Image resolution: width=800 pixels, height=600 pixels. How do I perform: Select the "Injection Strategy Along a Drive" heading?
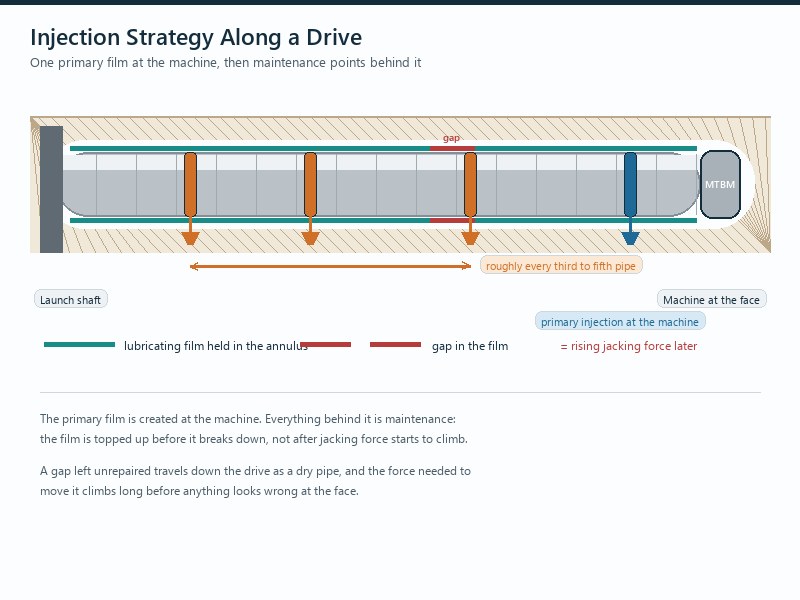point(196,37)
